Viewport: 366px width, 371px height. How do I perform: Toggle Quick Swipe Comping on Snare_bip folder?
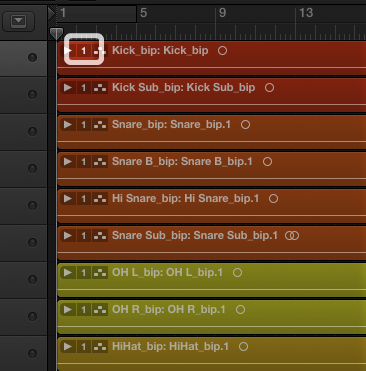pos(100,125)
